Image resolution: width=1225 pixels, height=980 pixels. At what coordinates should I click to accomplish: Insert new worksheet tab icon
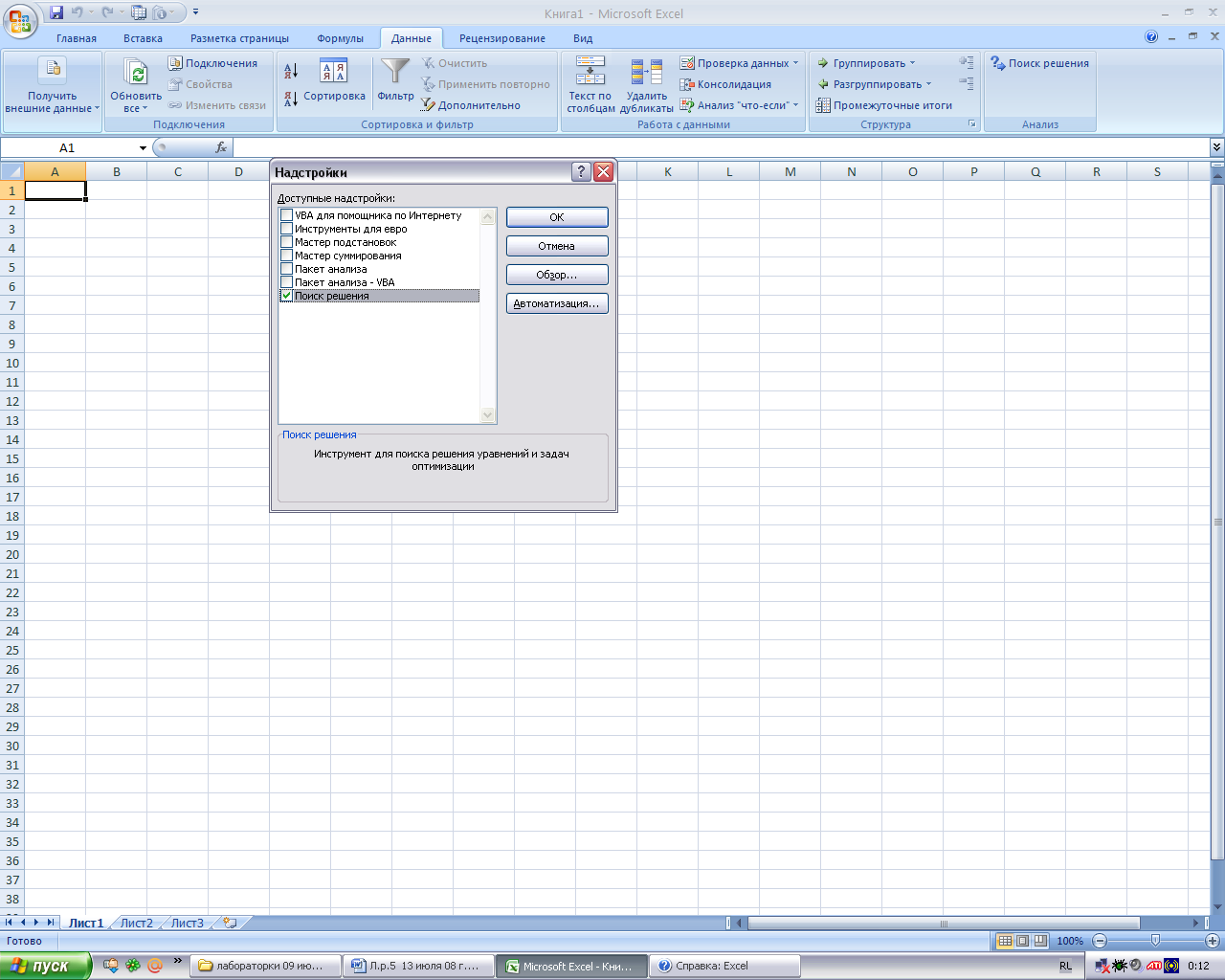tap(230, 923)
